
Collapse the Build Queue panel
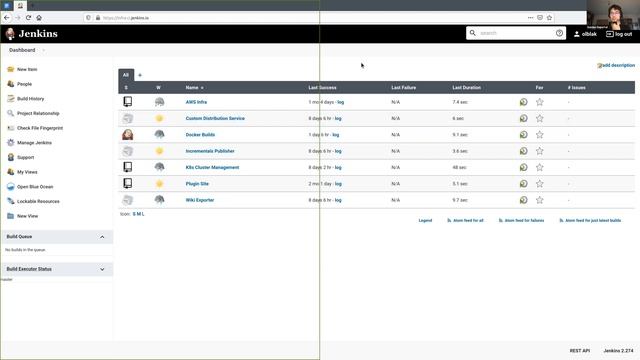[102, 237]
